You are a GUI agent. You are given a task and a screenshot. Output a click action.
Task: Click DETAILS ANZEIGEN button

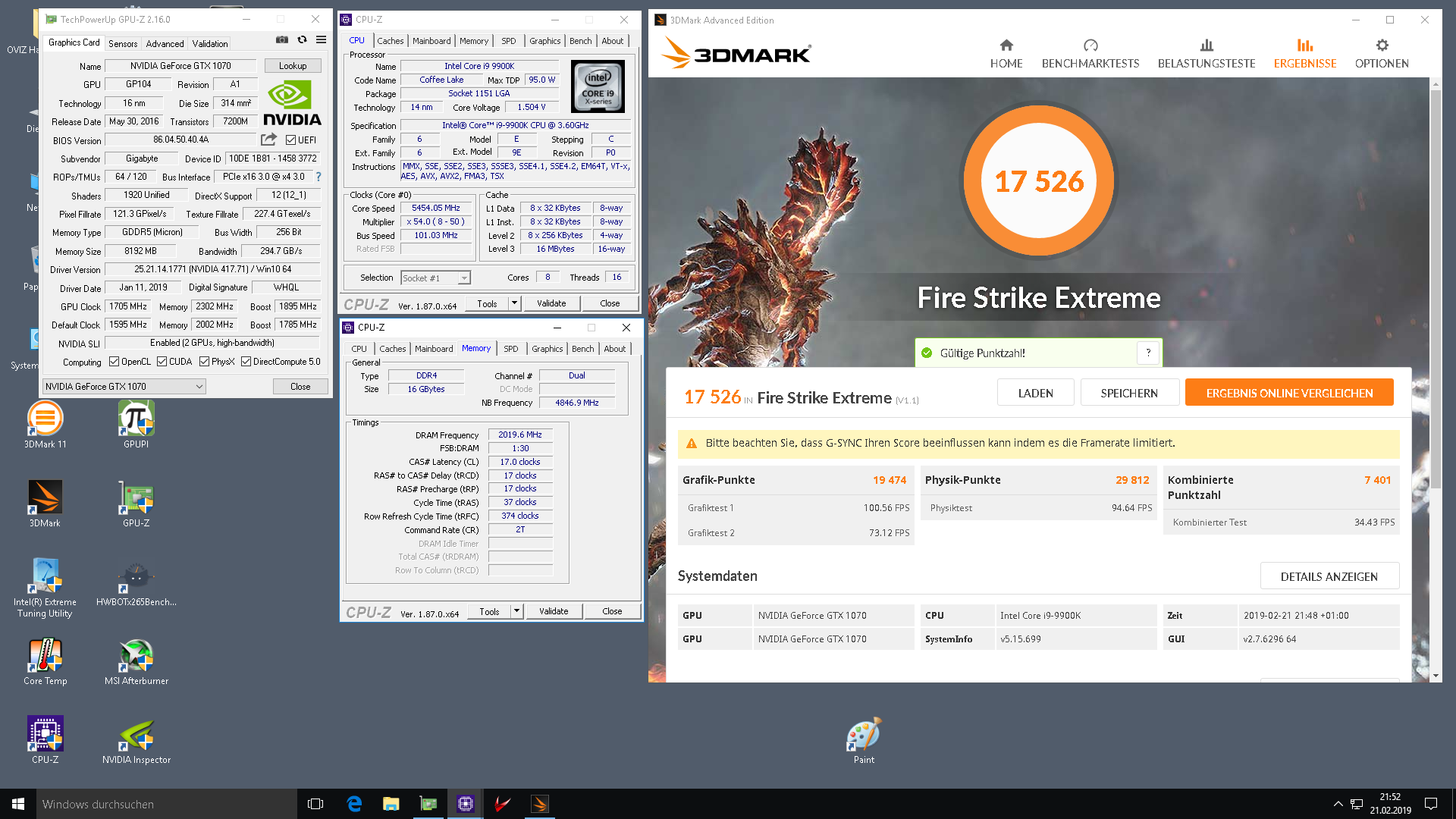[x=1329, y=576]
